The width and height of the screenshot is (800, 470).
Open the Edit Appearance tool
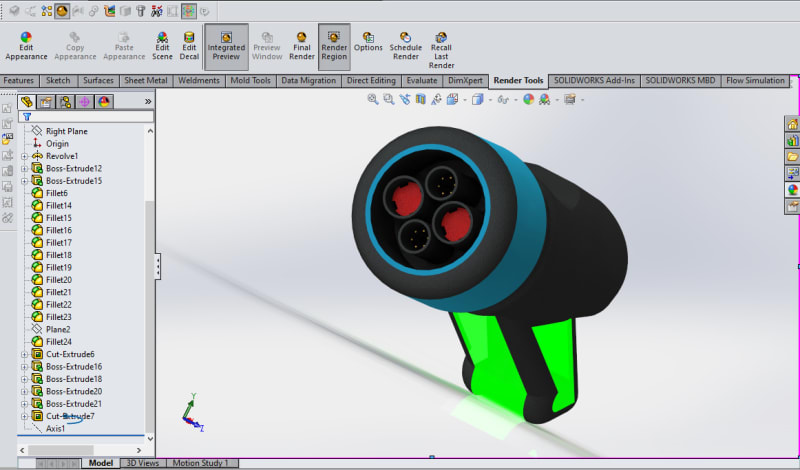coord(26,46)
